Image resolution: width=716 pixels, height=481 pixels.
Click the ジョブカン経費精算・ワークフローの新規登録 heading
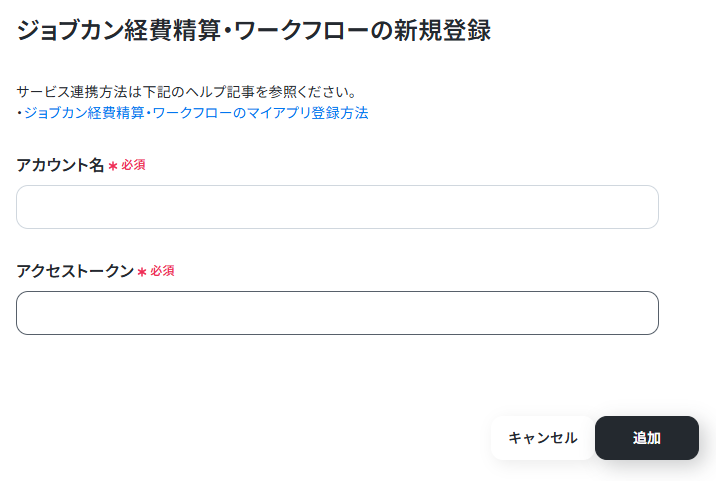[x=254, y=31]
